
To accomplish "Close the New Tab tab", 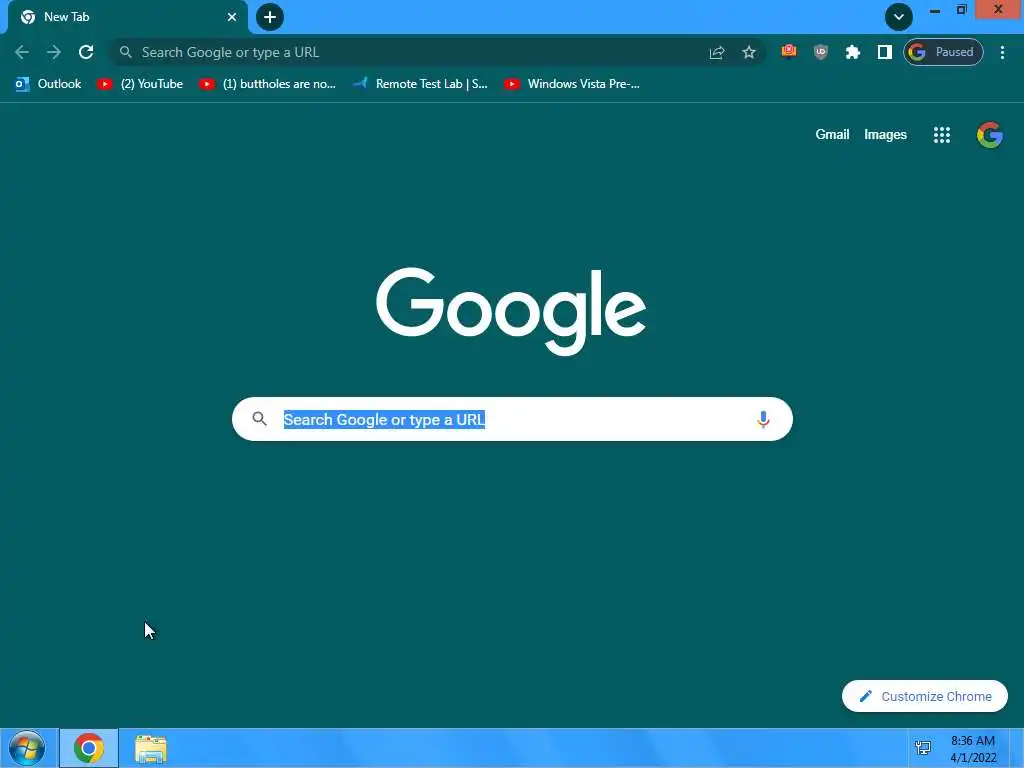I will coord(232,17).
